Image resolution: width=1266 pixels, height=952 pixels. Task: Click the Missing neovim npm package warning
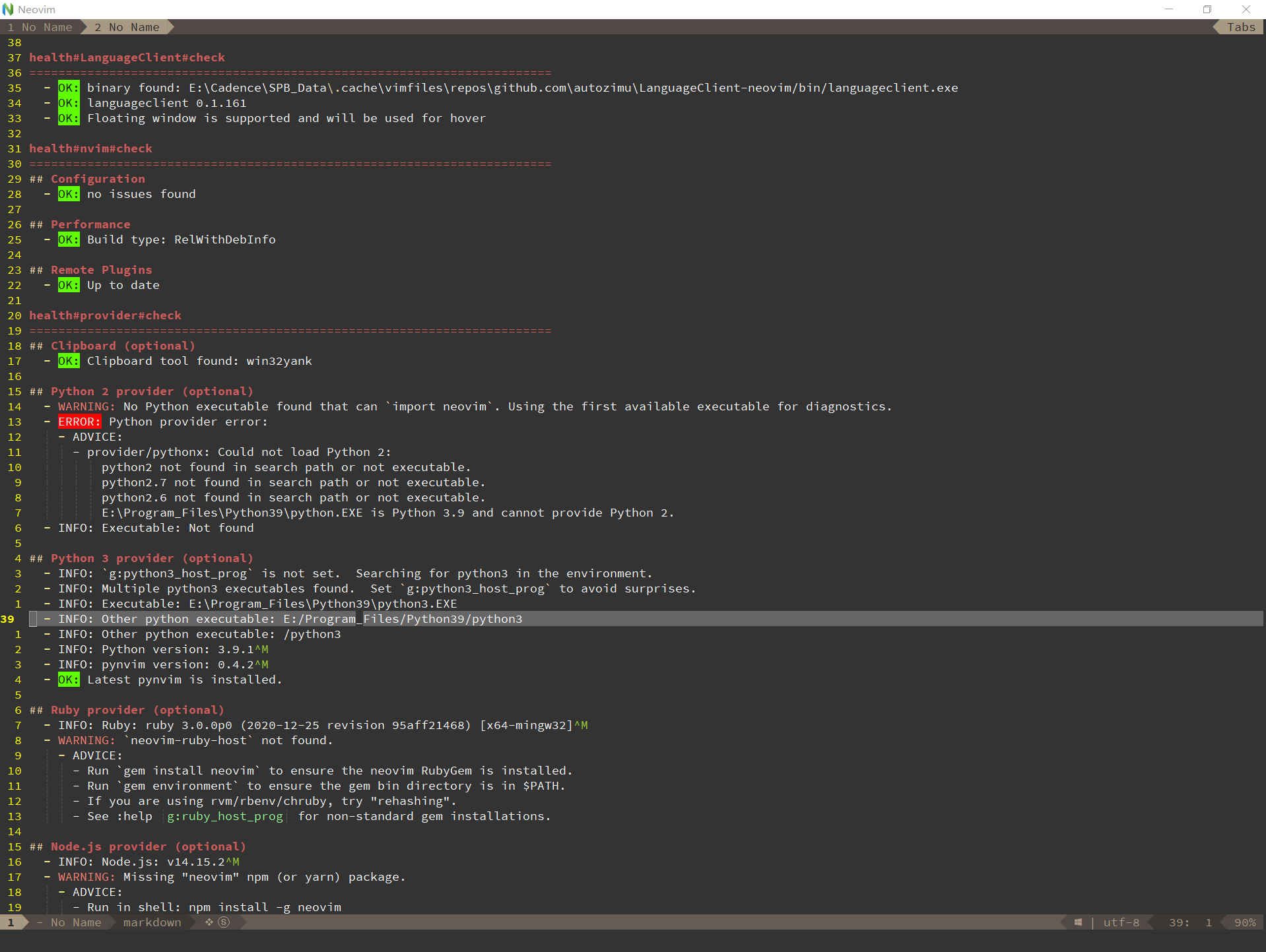(x=224, y=877)
